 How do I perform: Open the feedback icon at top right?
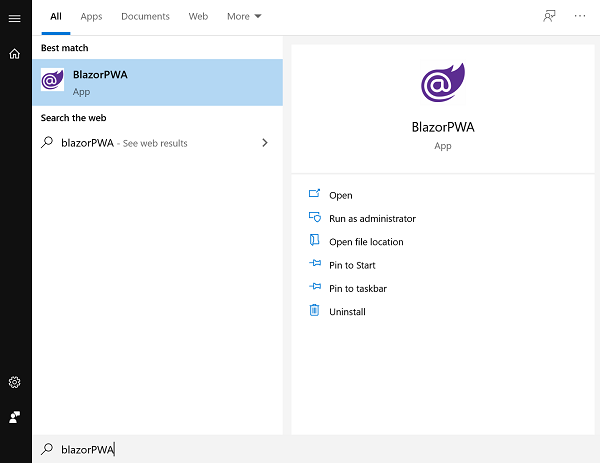[549, 16]
